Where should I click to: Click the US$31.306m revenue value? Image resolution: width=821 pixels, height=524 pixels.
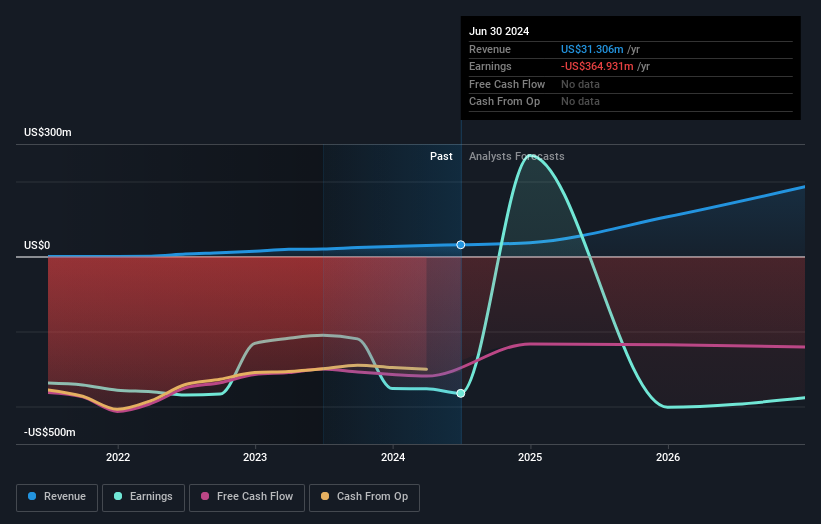[592, 49]
